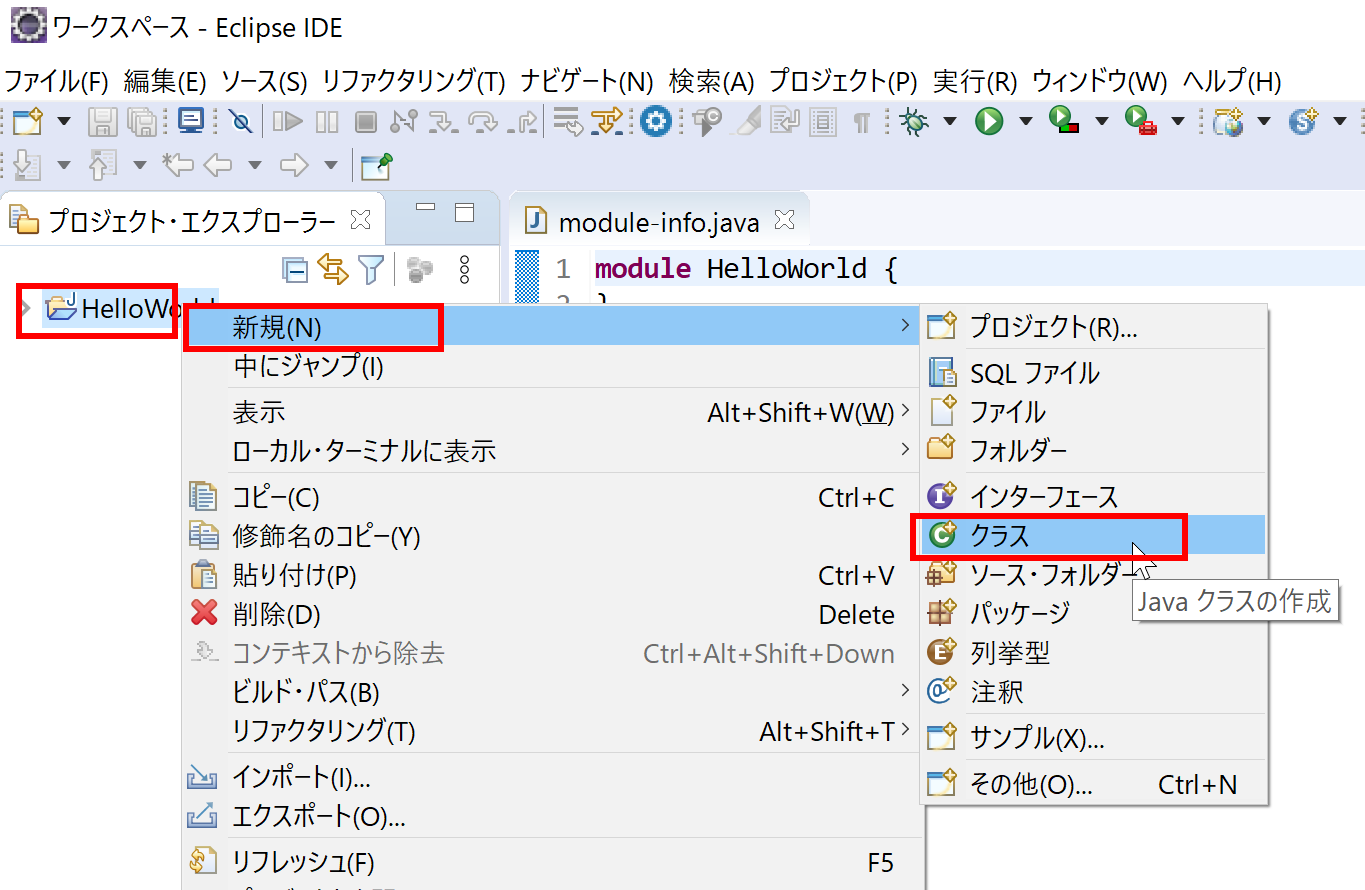
Task: Click the Run External Tools toolbox icon
Action: (1141, 122)
